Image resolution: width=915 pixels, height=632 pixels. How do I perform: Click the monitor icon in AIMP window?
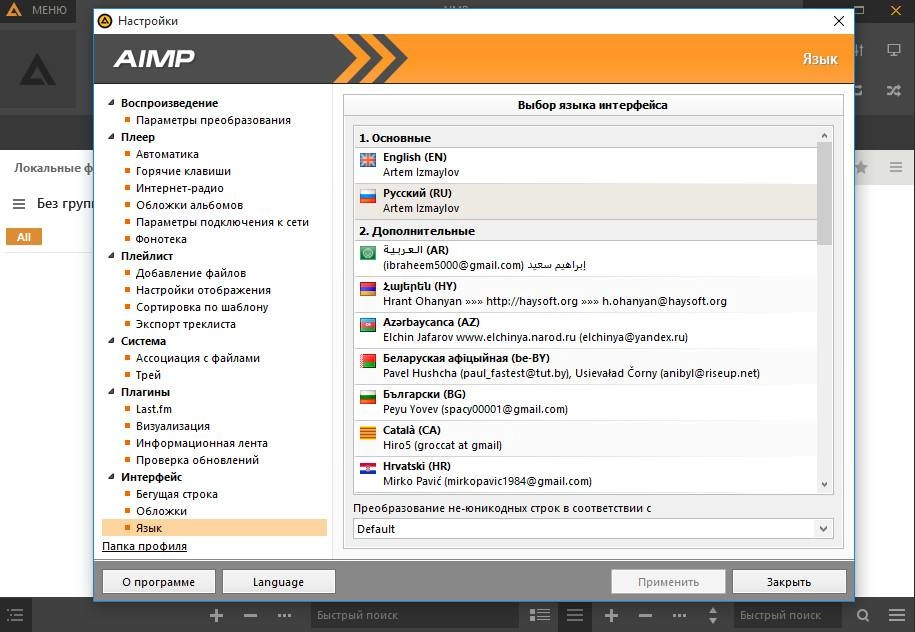[893, 50]
